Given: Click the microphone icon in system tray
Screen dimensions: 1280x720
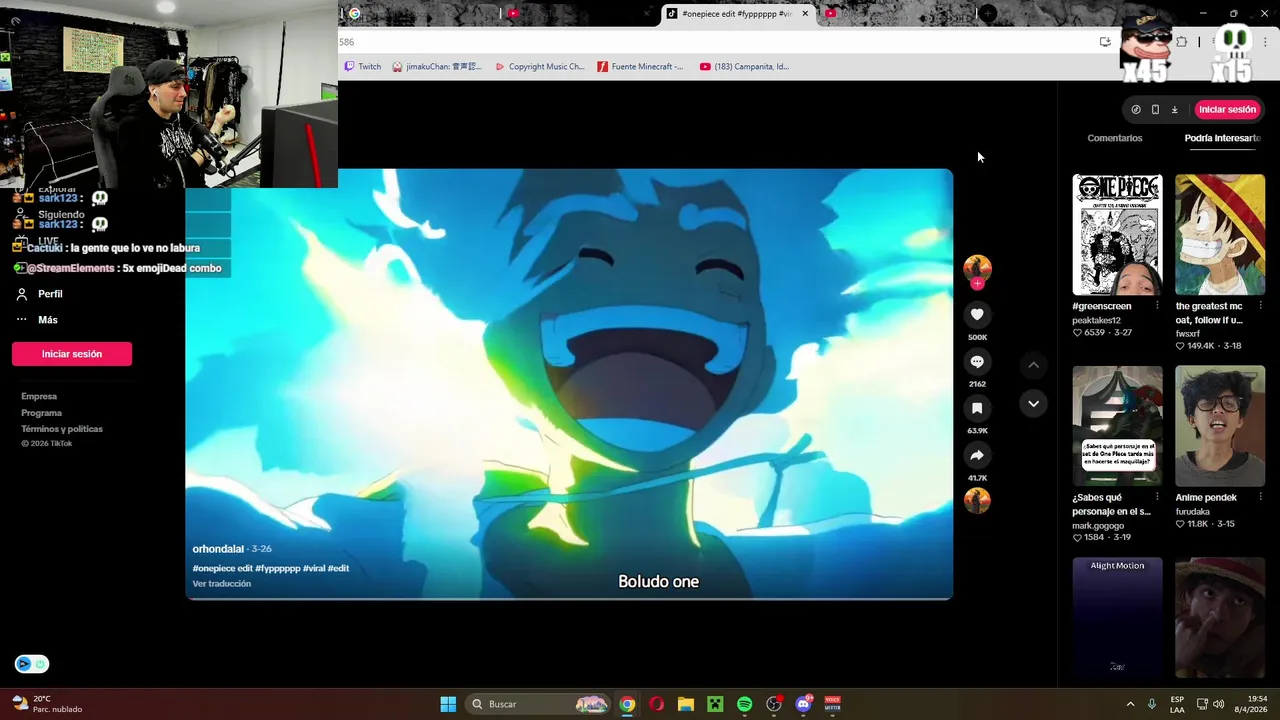Looking at the screenshot, I should [x=1152, y=704].
